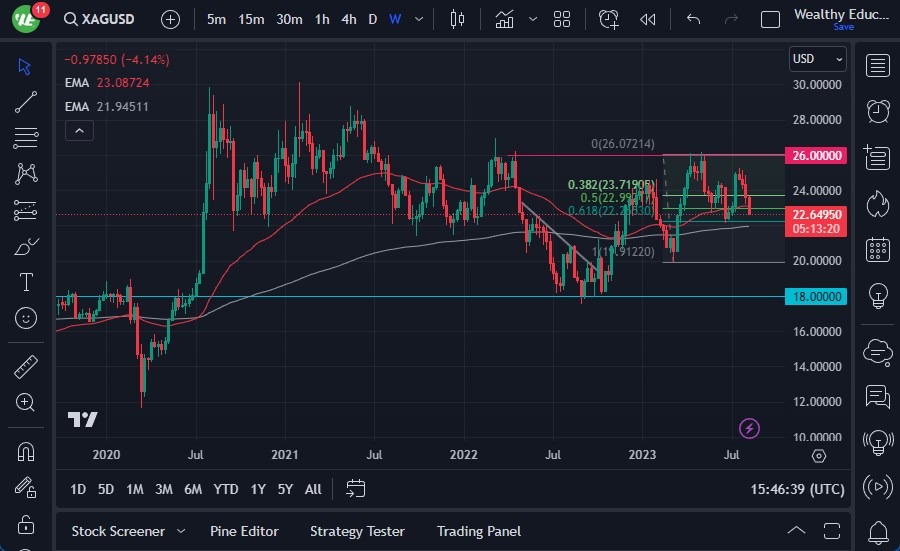Select the trend line drawing tool
Screen dimensions: 900x551
tap(26, 101)
